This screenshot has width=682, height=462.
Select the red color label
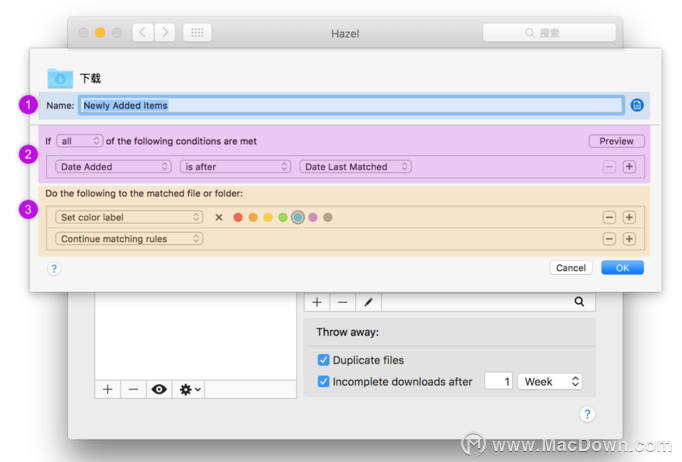click(x=238, y=217)
